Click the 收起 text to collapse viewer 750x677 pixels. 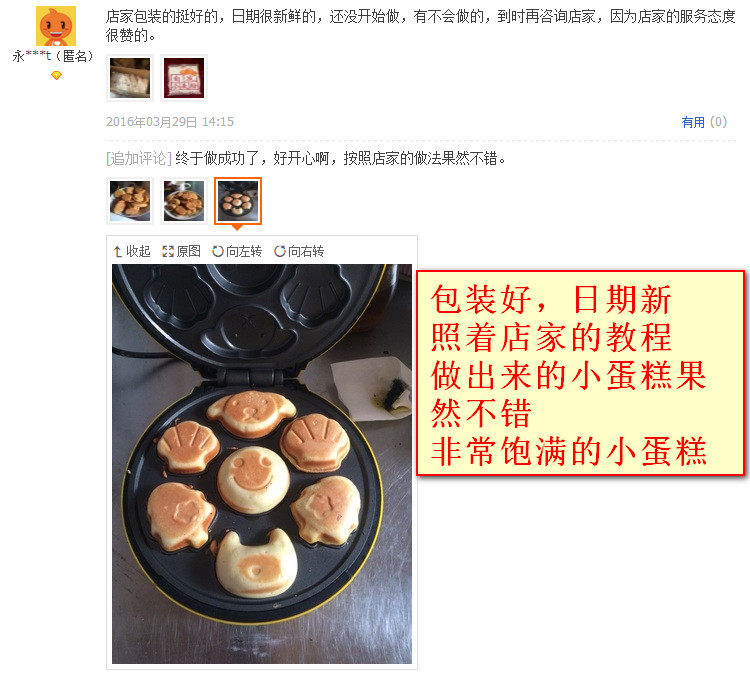pos(138,251)
